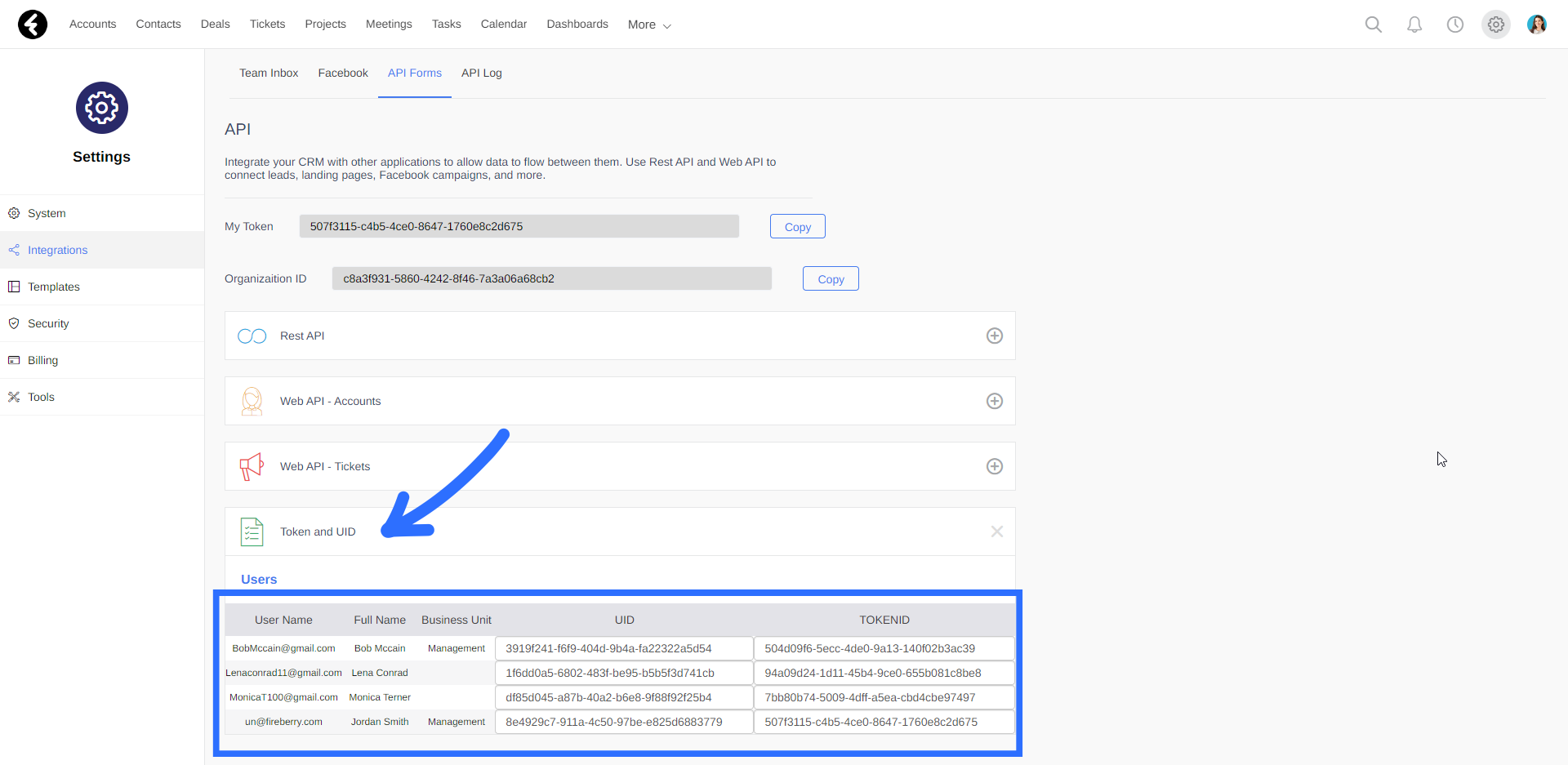
Task: Click the profile avatar icon
Action: point(1537,24)
